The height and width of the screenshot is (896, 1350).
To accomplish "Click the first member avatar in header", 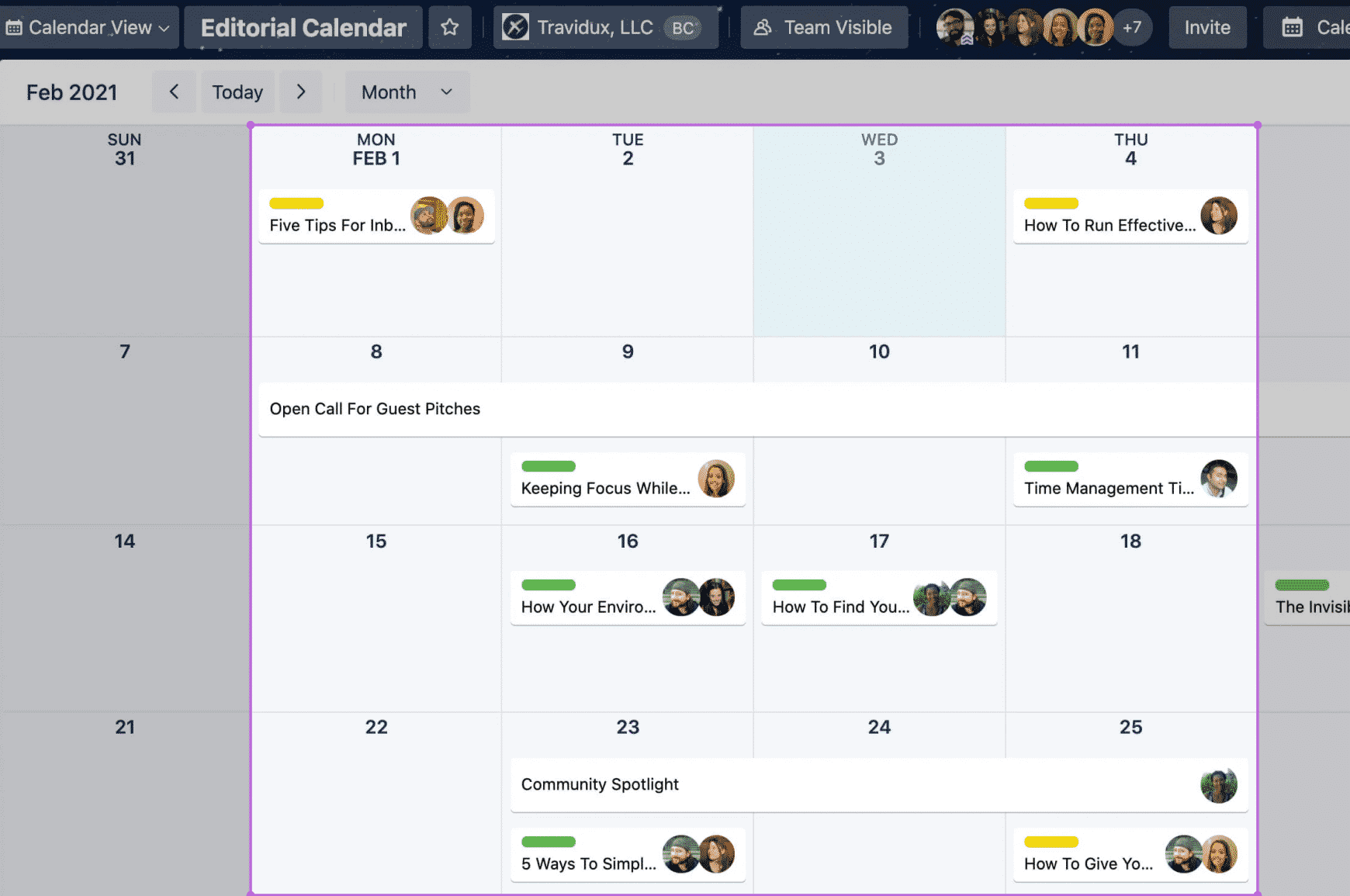I will coord(954,28).
